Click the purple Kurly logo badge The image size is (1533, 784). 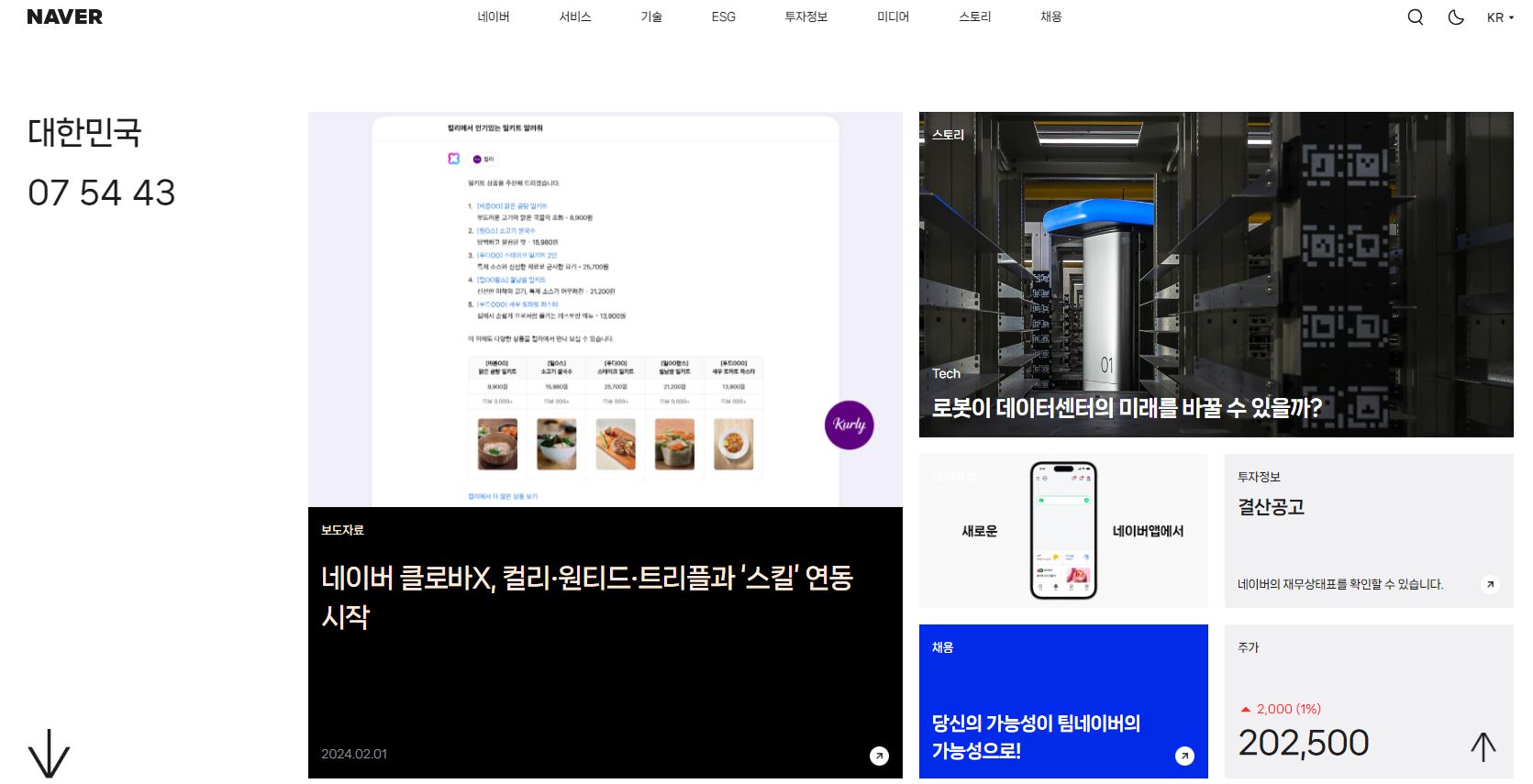[x=850, y=425]
